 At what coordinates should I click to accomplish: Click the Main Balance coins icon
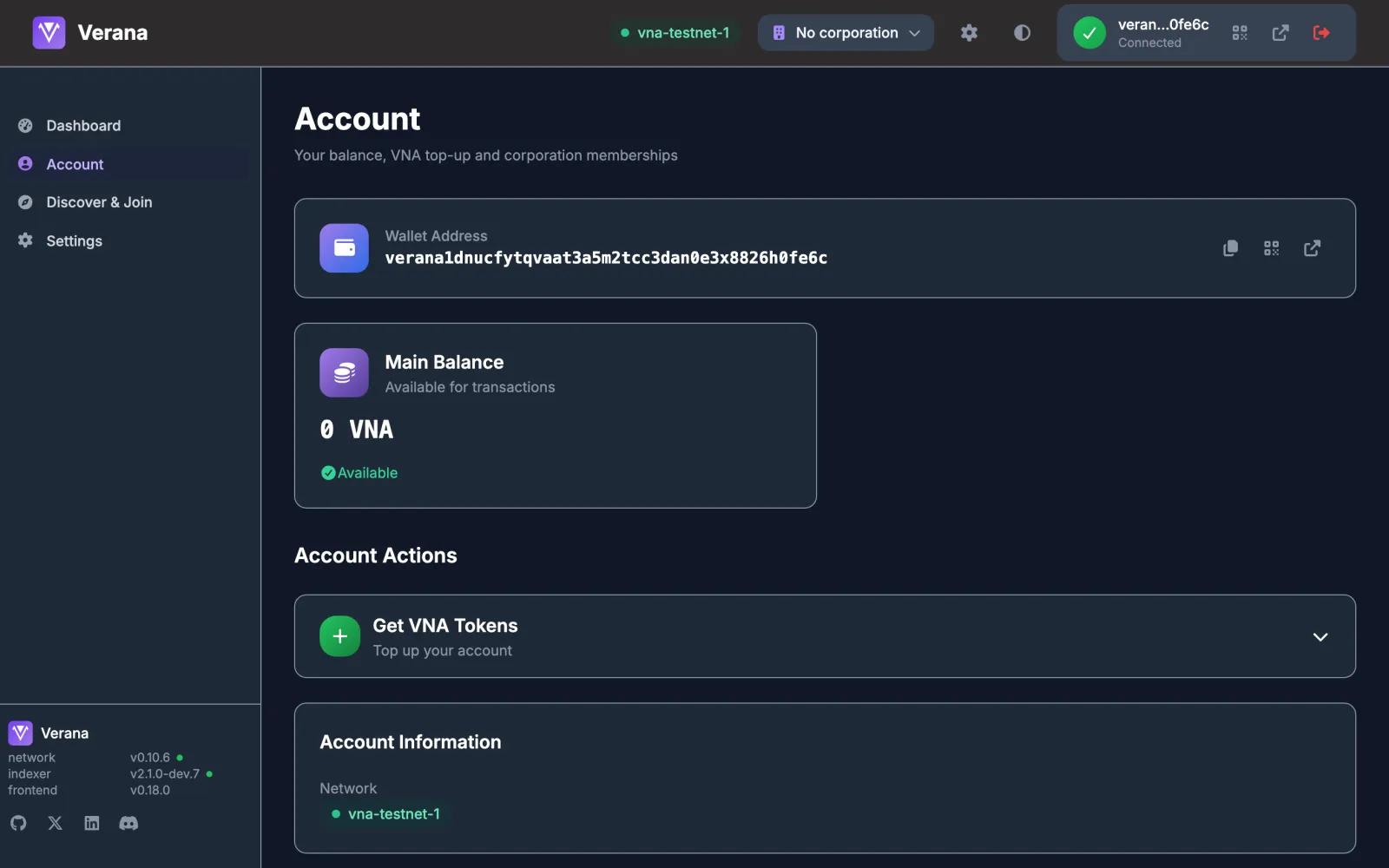click(x=344, y=372)
